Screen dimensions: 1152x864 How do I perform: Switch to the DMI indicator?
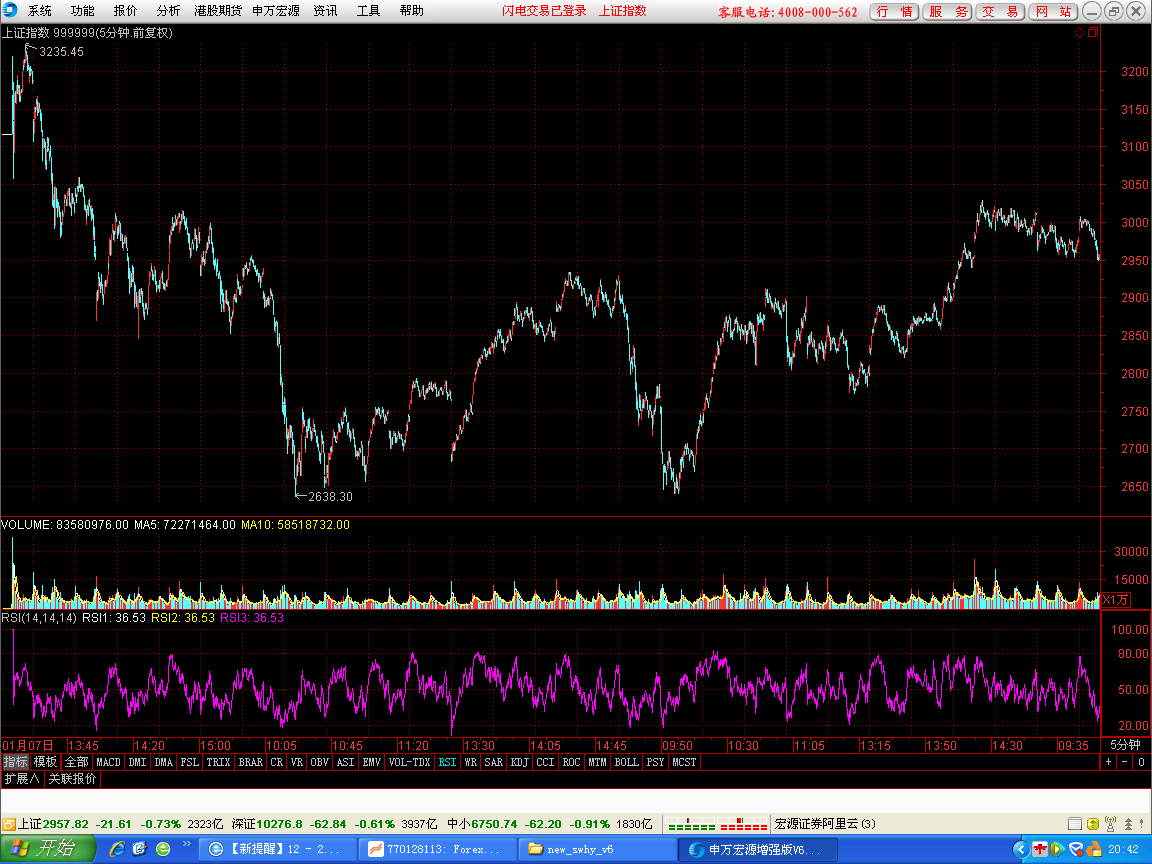pyautogui.click(x=137, y=762)
